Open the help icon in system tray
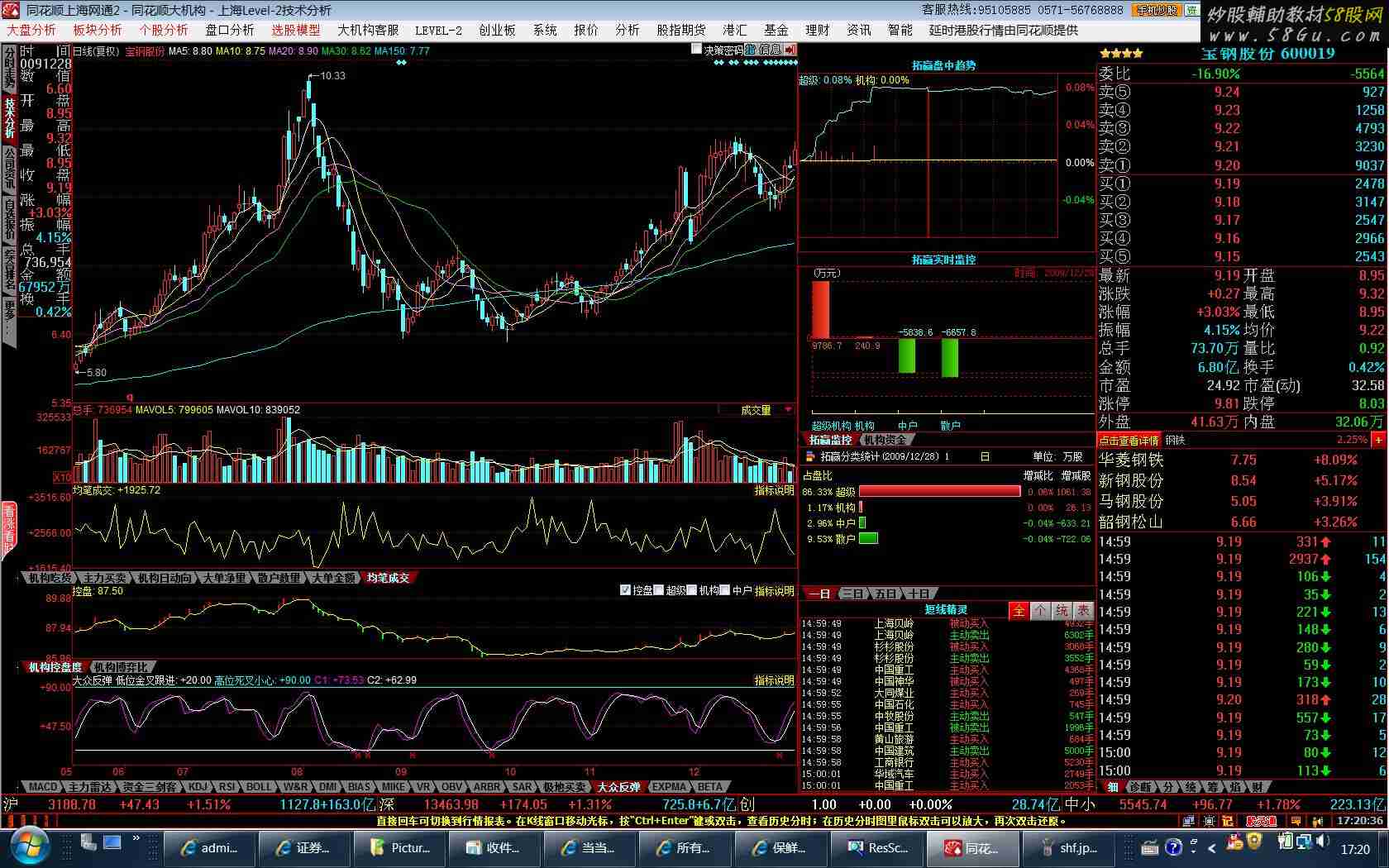This screenshot has width=1389, height=868. 1174,847
